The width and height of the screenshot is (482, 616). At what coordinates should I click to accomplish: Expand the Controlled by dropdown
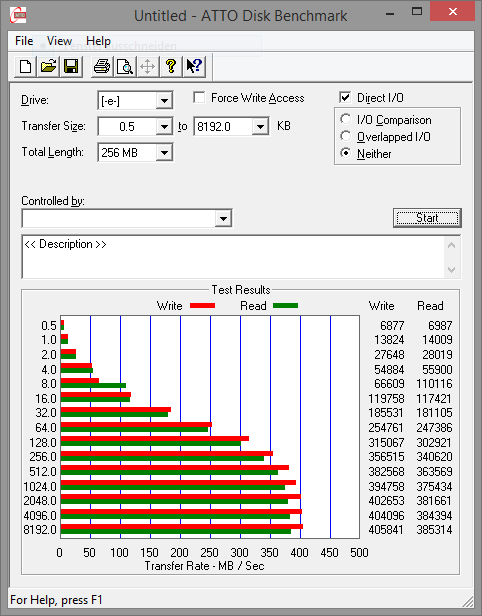pyautogui.click(x=223, y=218)
